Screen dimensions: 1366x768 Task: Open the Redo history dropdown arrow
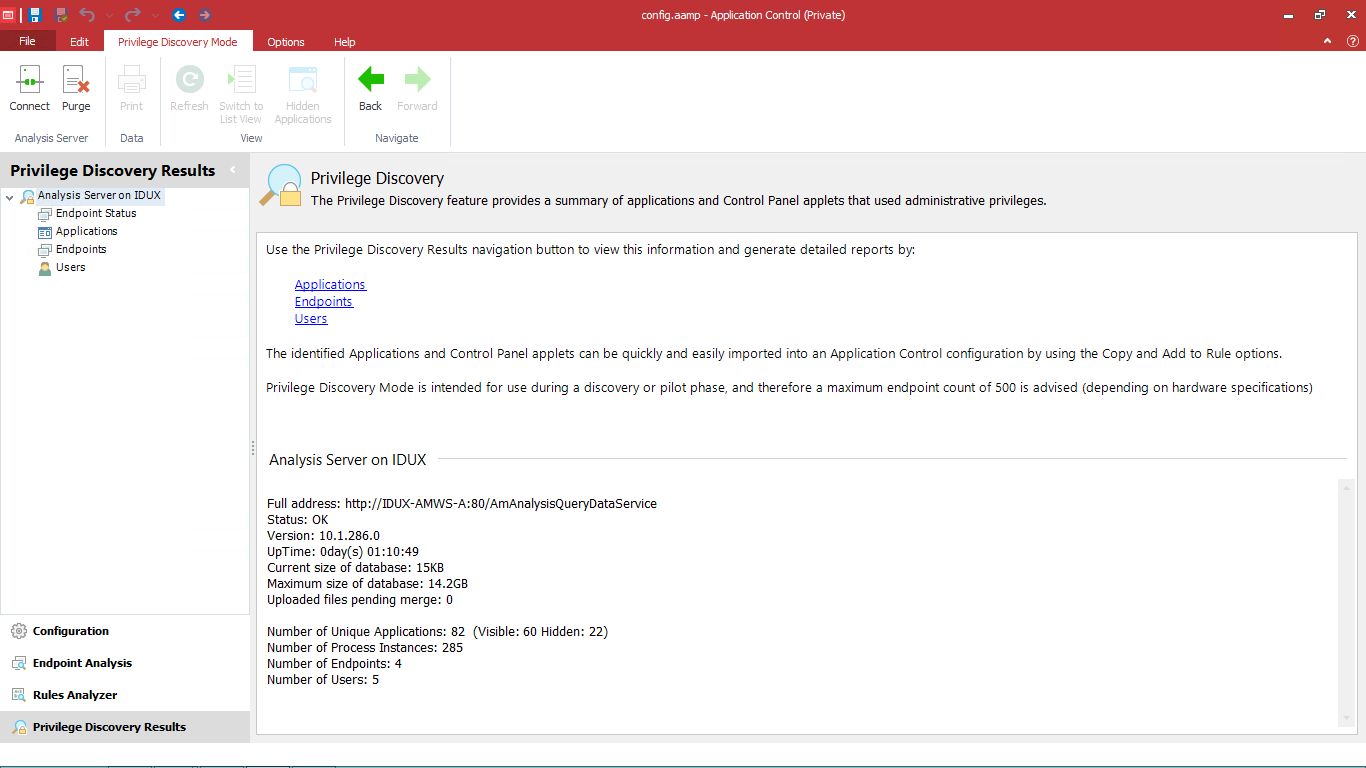155,15
